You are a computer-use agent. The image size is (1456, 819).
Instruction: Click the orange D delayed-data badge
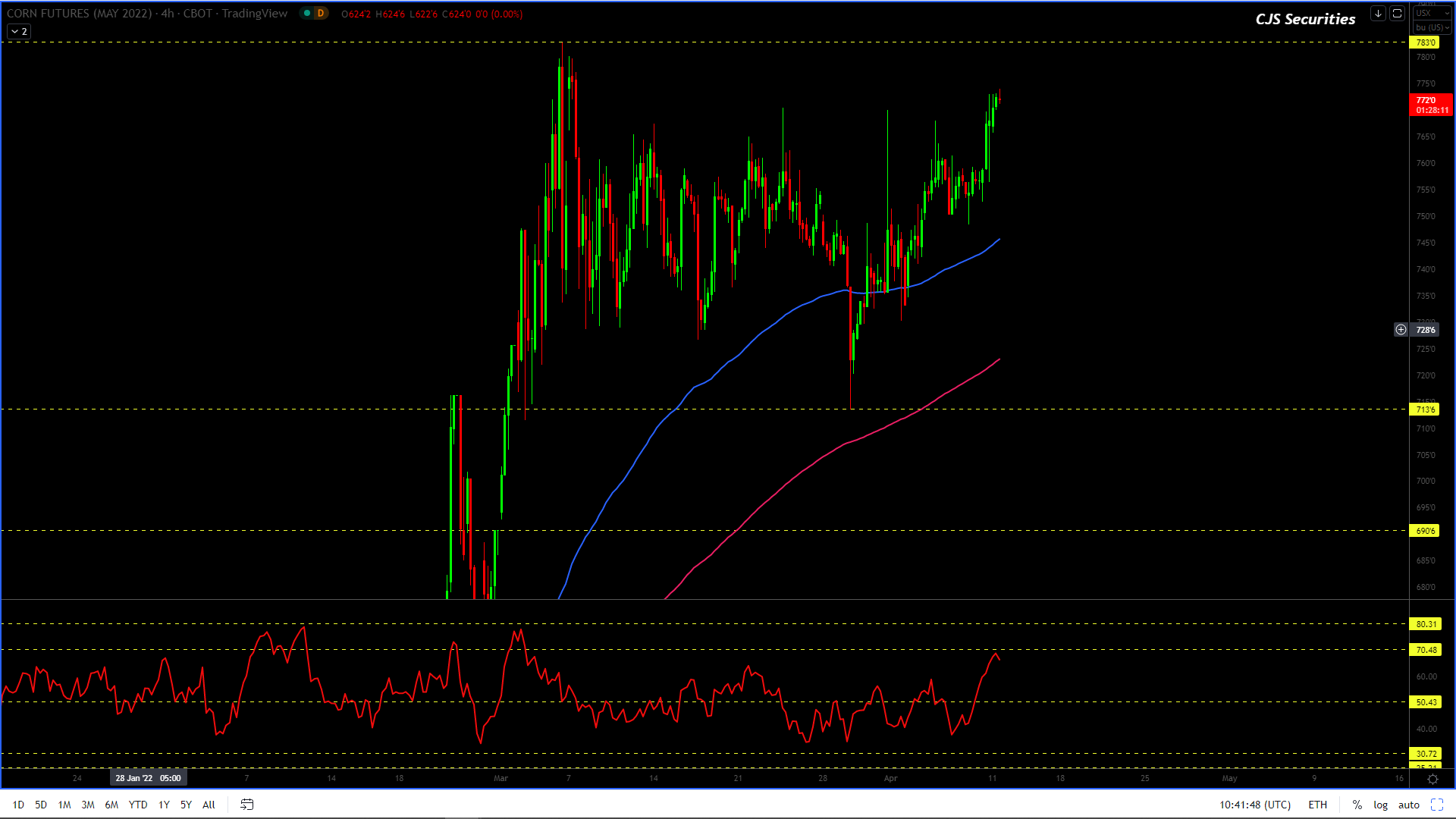[x=321, y=14]
